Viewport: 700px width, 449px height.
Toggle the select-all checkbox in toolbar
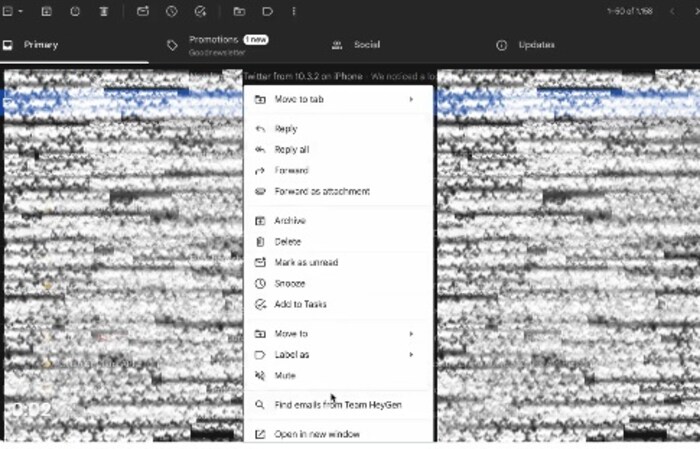[8, 11]
